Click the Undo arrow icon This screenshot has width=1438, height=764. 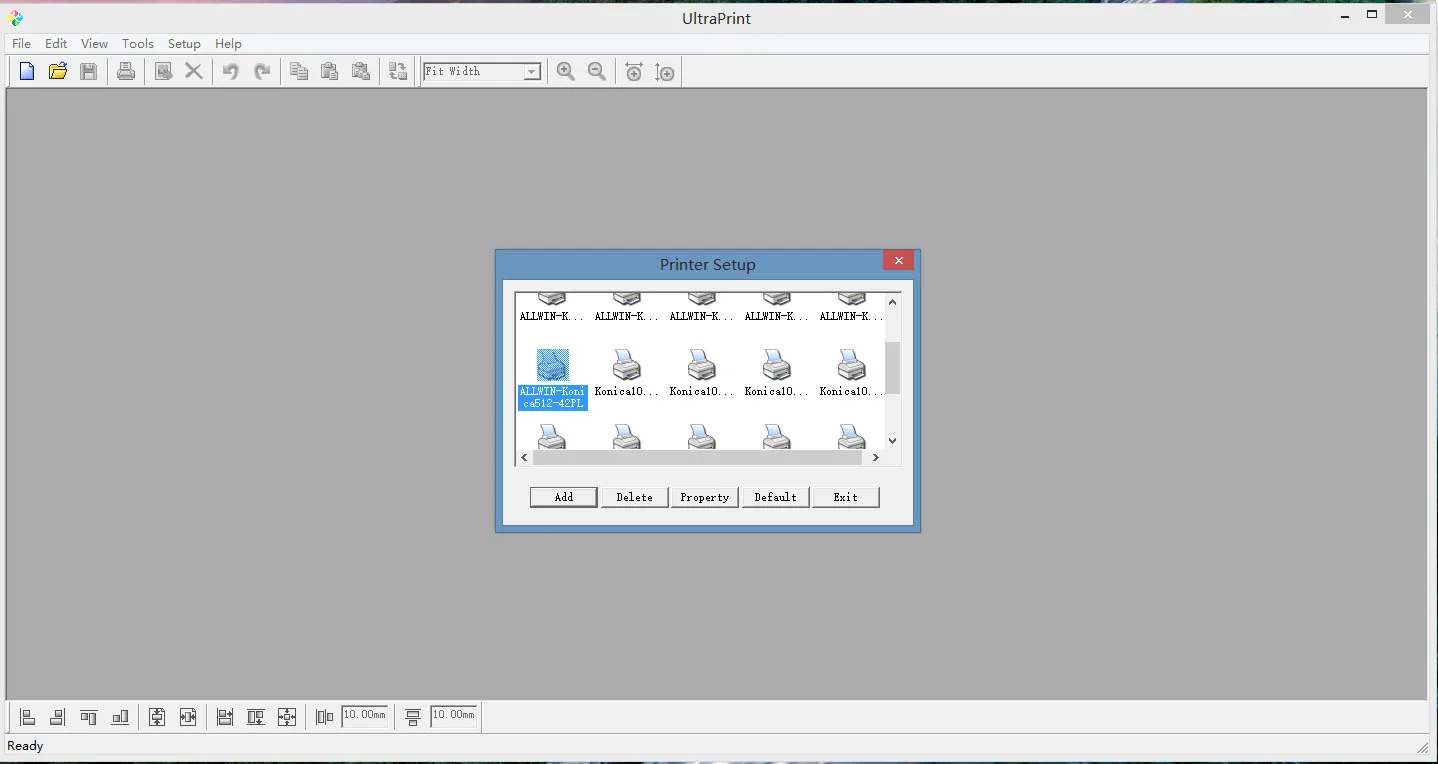click(x=231, y=71)
